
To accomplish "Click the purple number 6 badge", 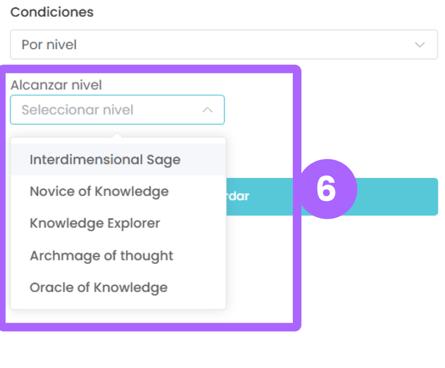I will pos(326,189).
